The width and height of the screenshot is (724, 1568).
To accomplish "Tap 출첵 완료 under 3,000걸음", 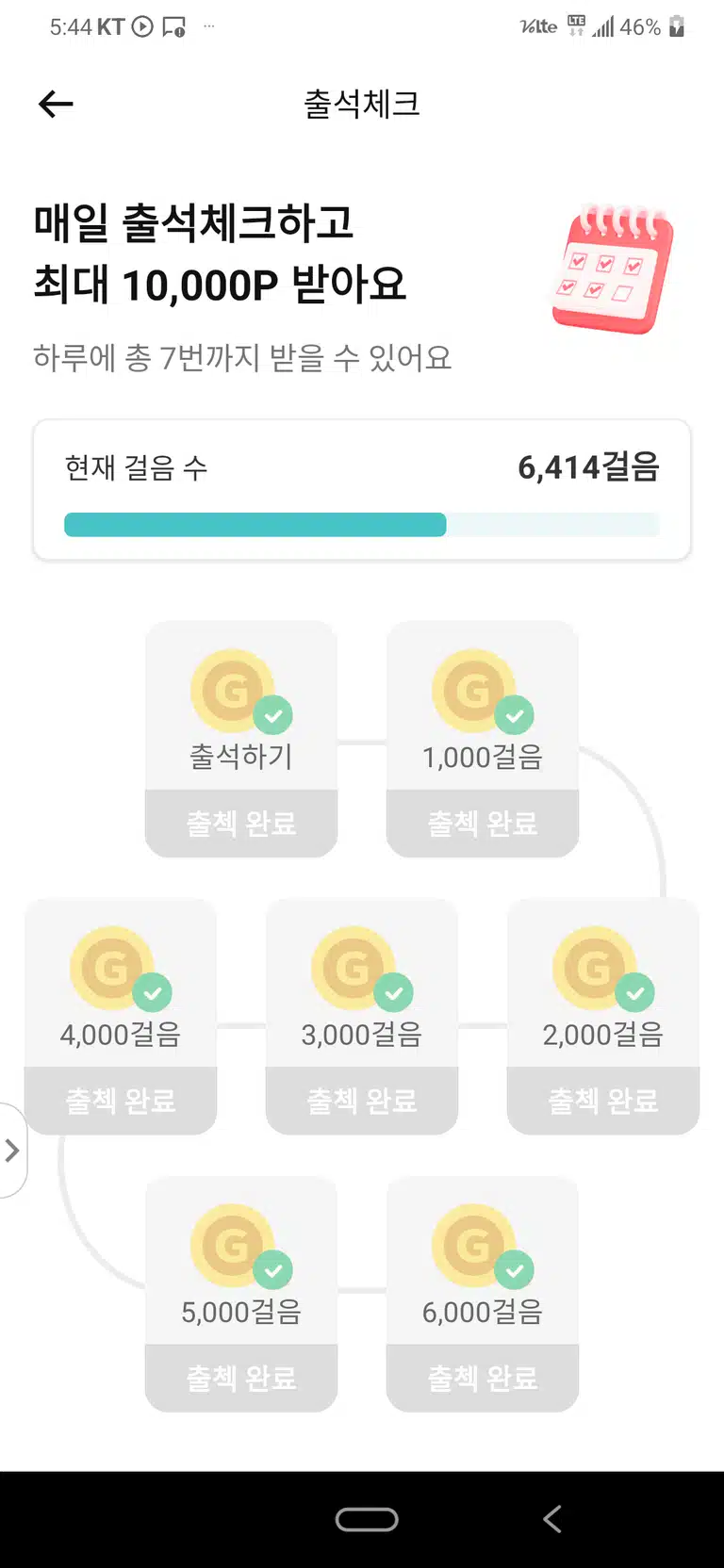I will pyautogui.click(x=362, y=1101).
